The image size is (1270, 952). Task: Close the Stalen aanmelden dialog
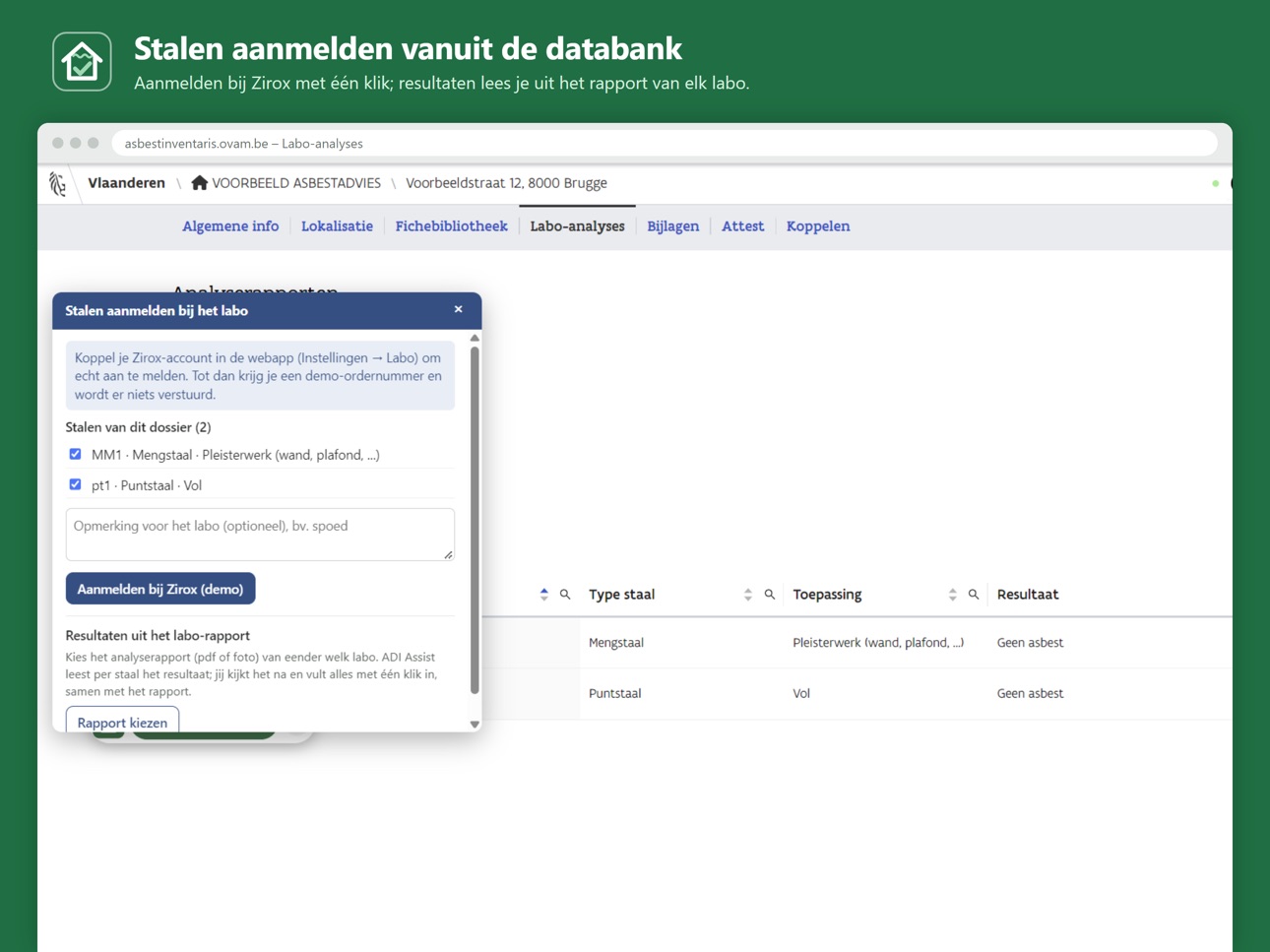tap(458, 309)
